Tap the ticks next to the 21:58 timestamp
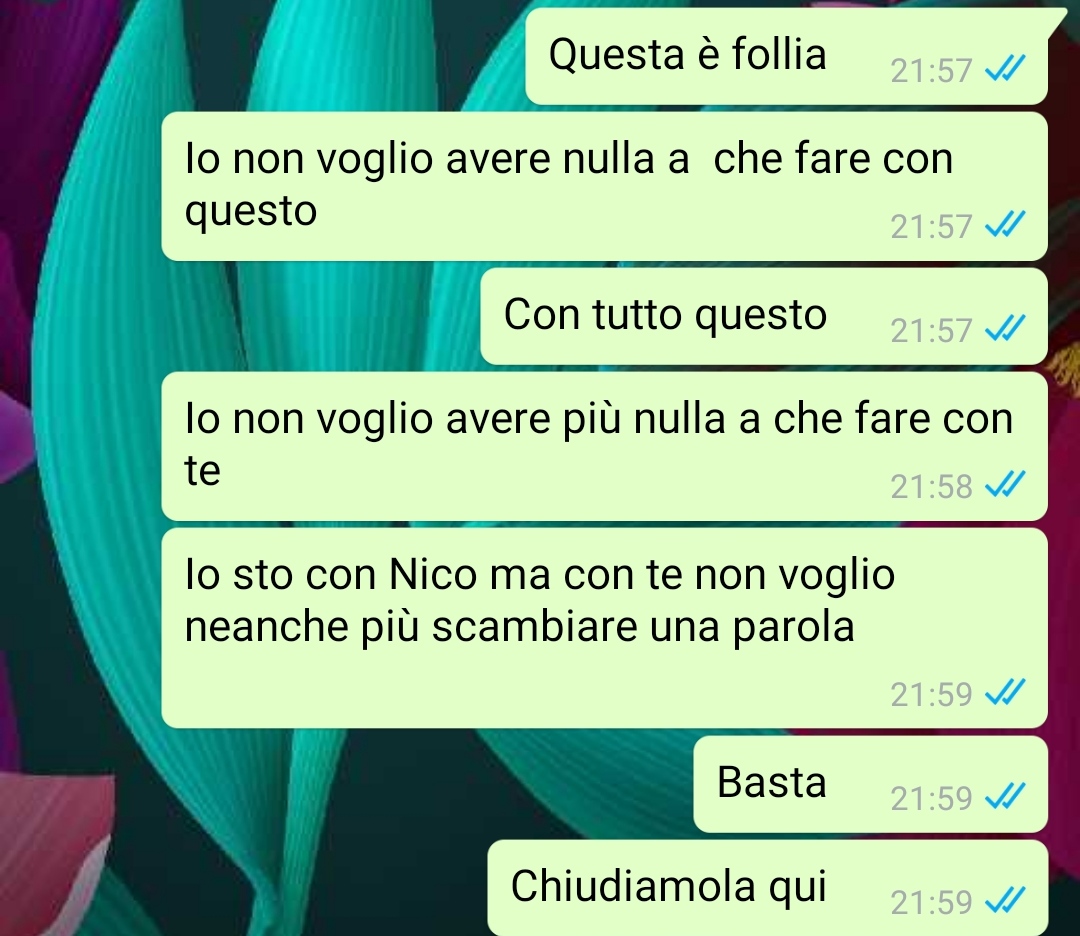 pos(1006,484)
